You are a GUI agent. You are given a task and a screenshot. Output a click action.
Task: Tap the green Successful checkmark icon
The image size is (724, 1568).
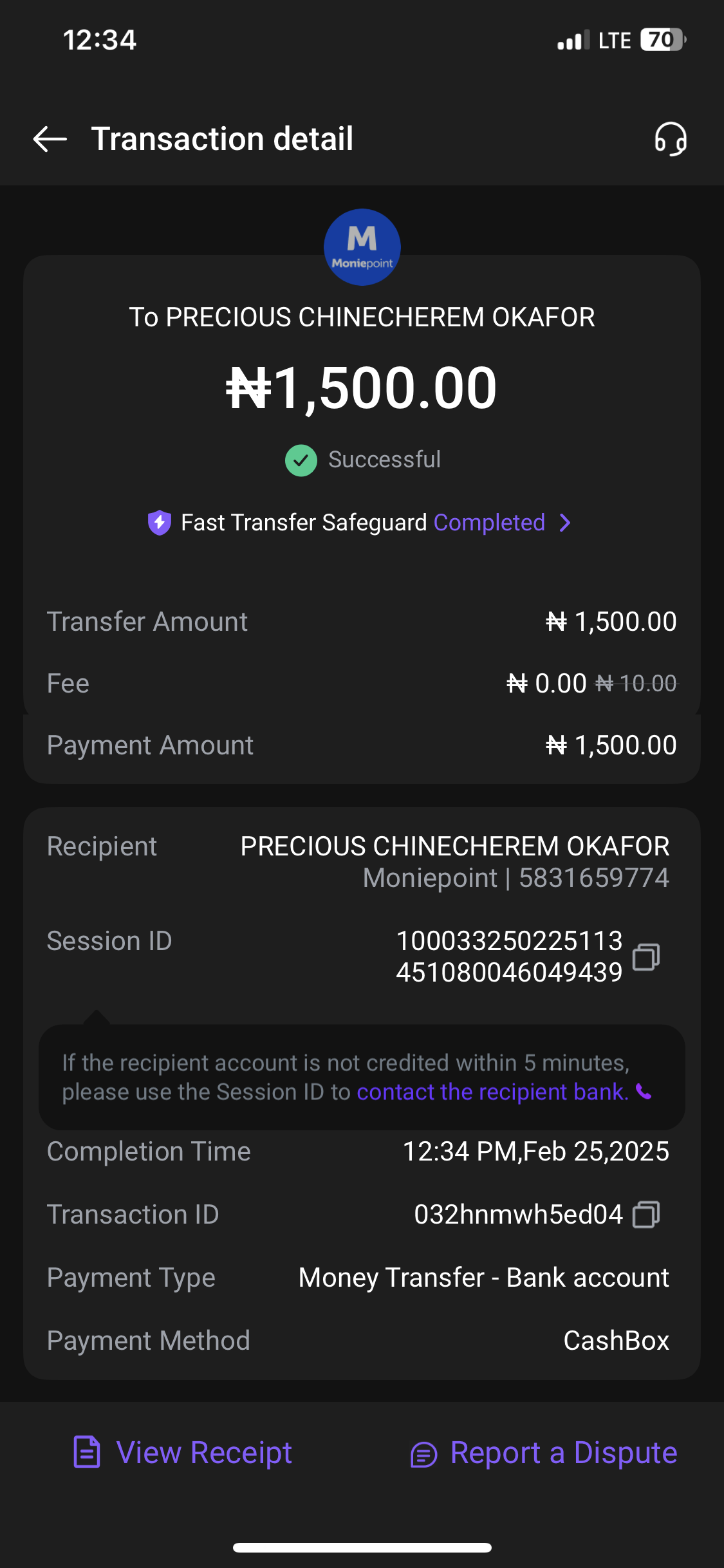[x=301, y=460]
